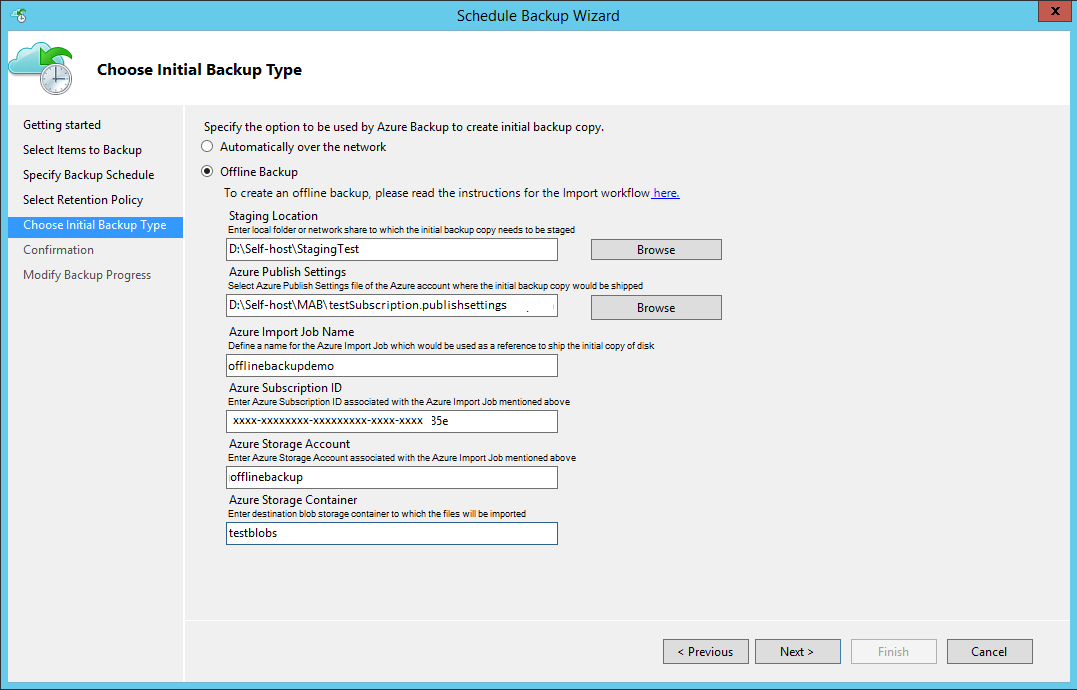1077x690 pixels.
Task: Advance the wizard with the Next button
Action: (797, 651)
